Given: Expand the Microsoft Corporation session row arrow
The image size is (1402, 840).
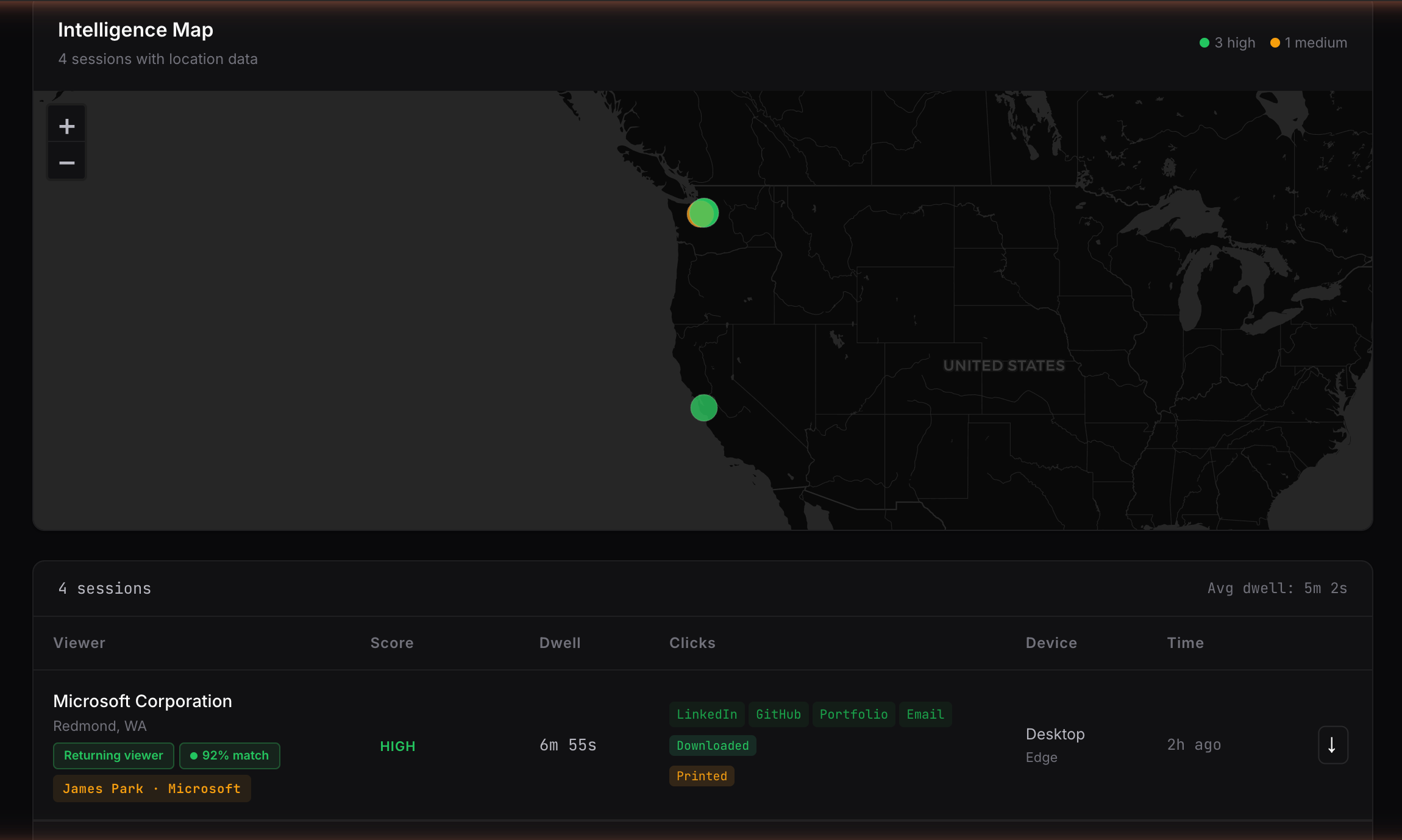Looking at the screenshot, I should (1333, 745).
